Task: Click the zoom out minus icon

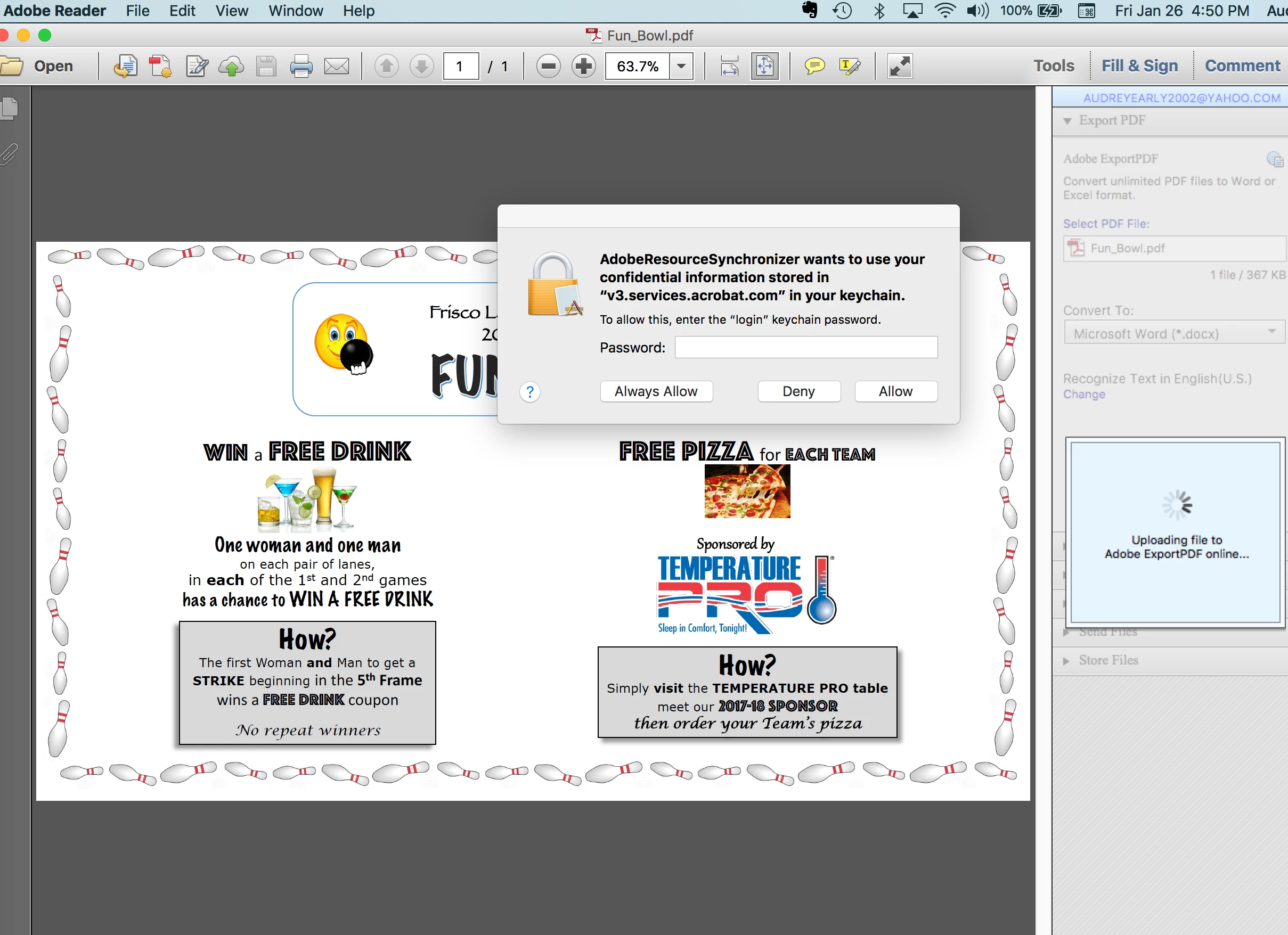Action: [x=549, y=67]
